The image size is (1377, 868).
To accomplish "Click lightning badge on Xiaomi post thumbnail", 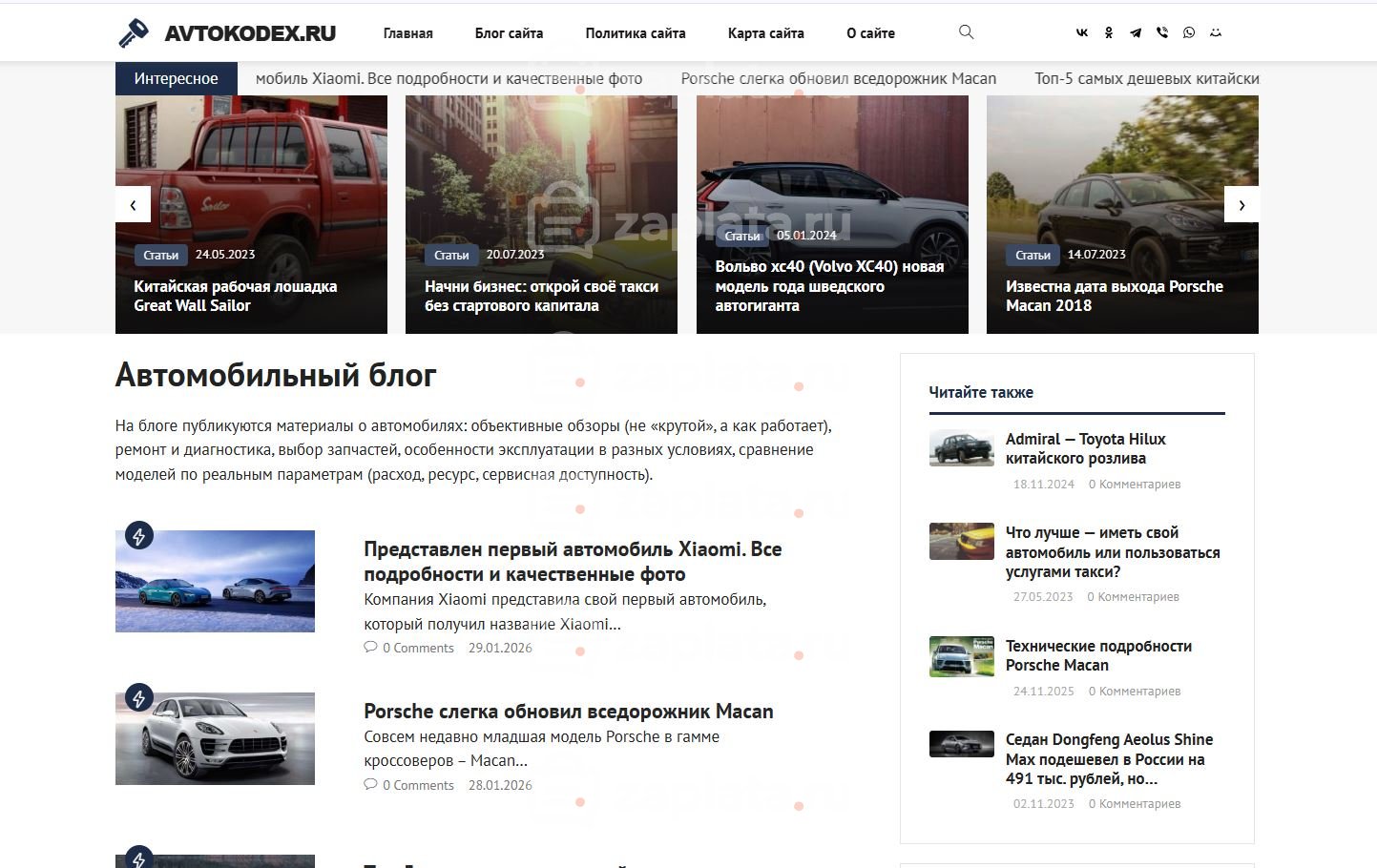I will coord(139,536).
